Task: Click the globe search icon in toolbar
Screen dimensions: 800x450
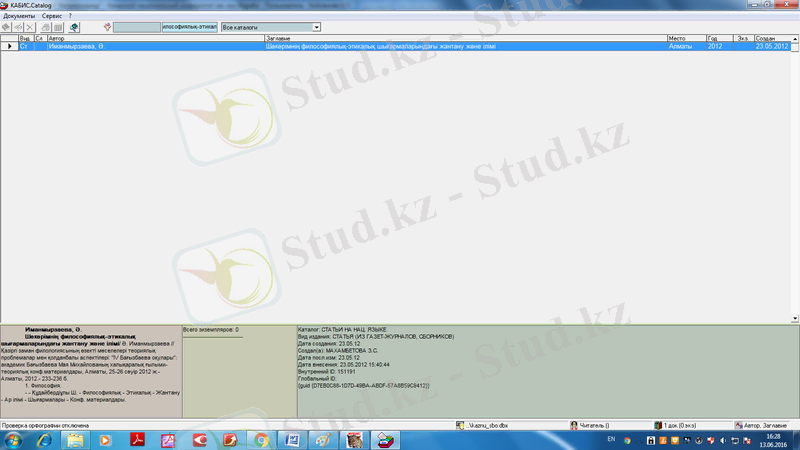Action: 74,27
